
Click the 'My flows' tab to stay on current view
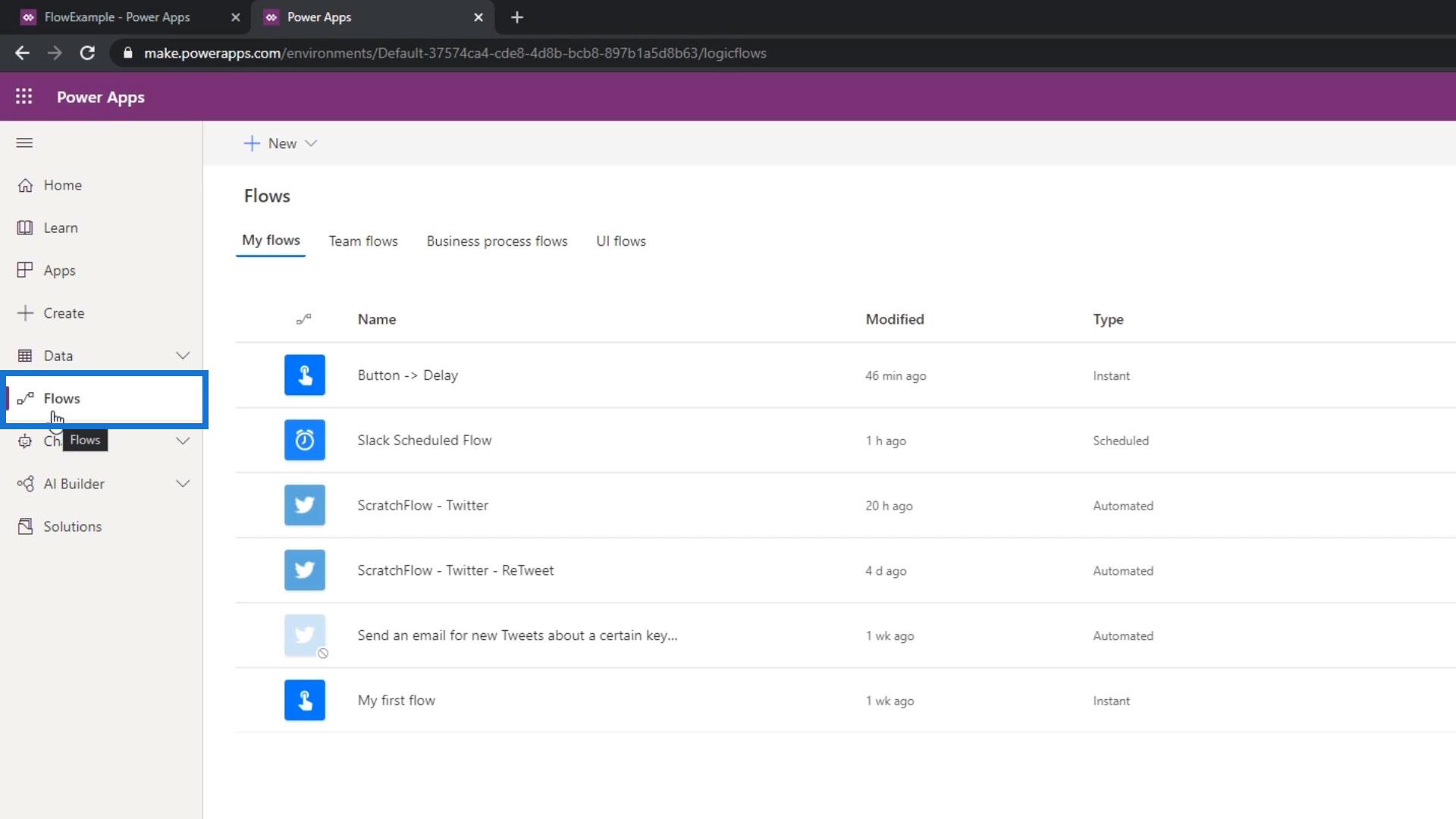pos(271,241)
